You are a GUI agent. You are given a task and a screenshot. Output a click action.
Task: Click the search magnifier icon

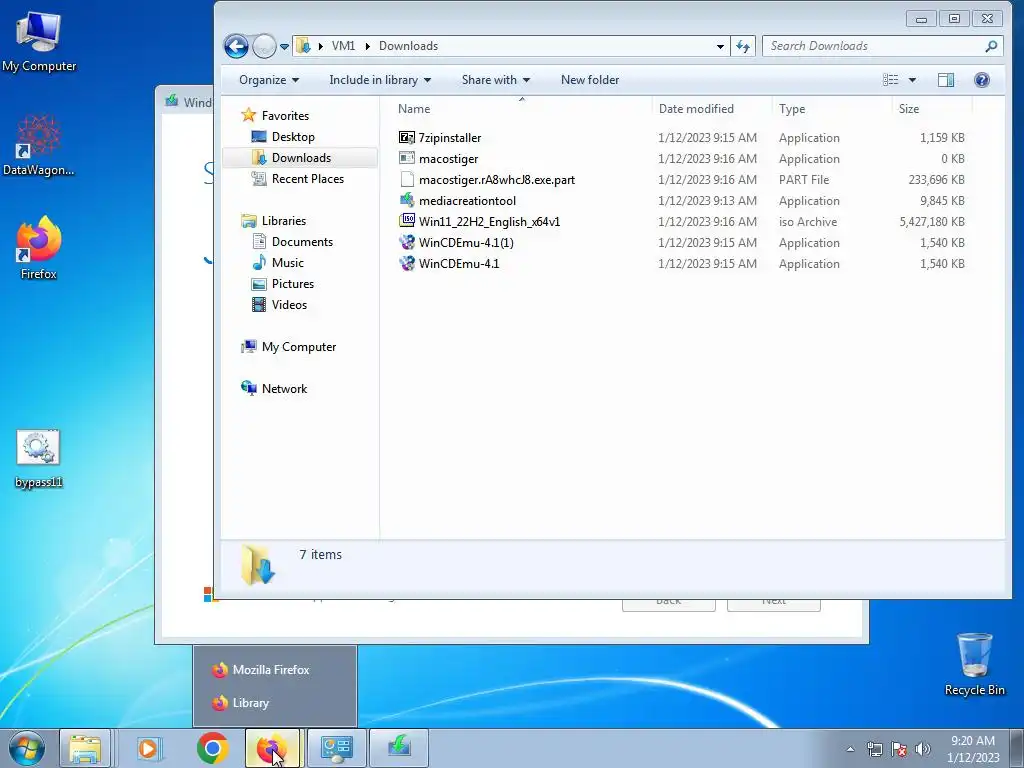pos(991,46)
